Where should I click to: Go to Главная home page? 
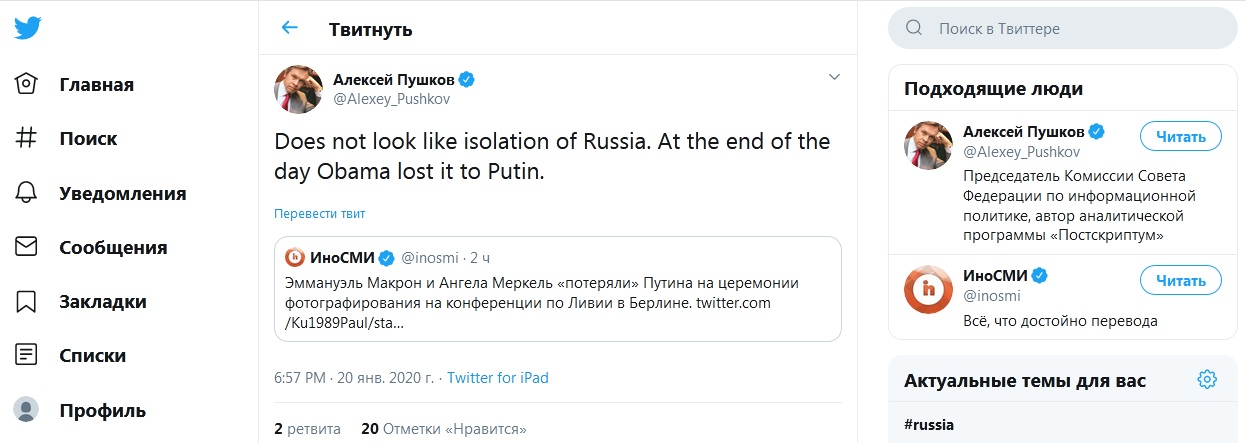96,84
